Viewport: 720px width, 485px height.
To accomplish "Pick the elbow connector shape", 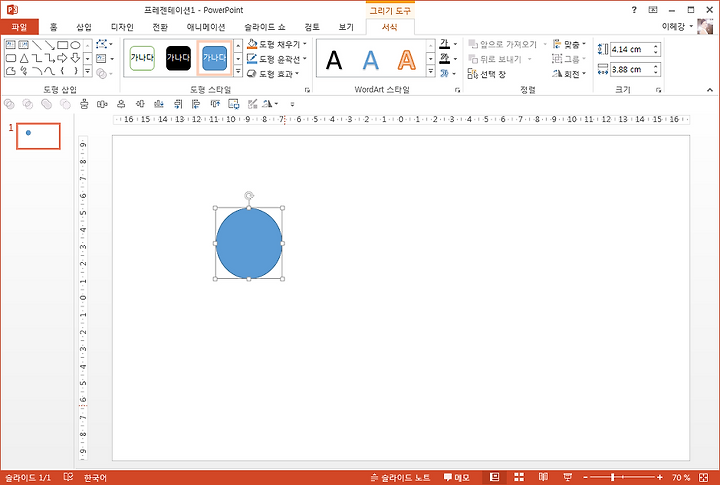I will click(x=37, y=58).
